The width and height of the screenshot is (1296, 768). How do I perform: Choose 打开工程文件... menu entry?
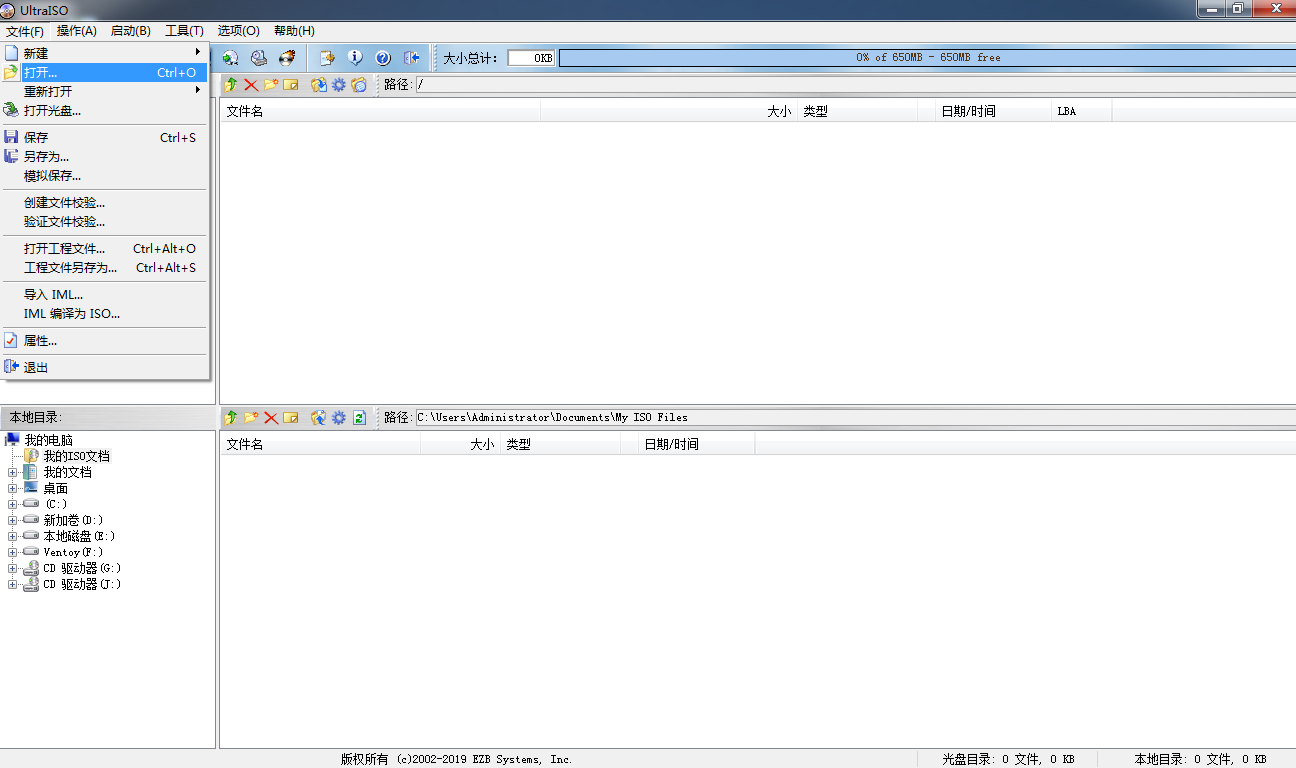pyautogui.click(x=104, y=248)
